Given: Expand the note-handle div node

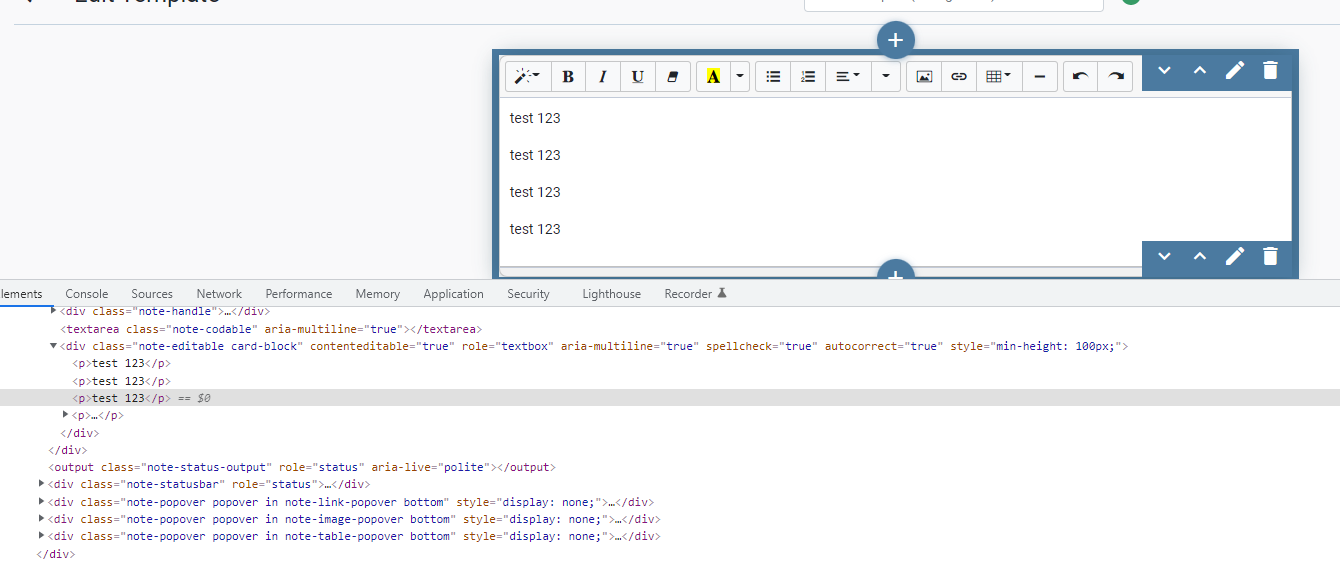Looking at the screenshot, I should 54,311.
